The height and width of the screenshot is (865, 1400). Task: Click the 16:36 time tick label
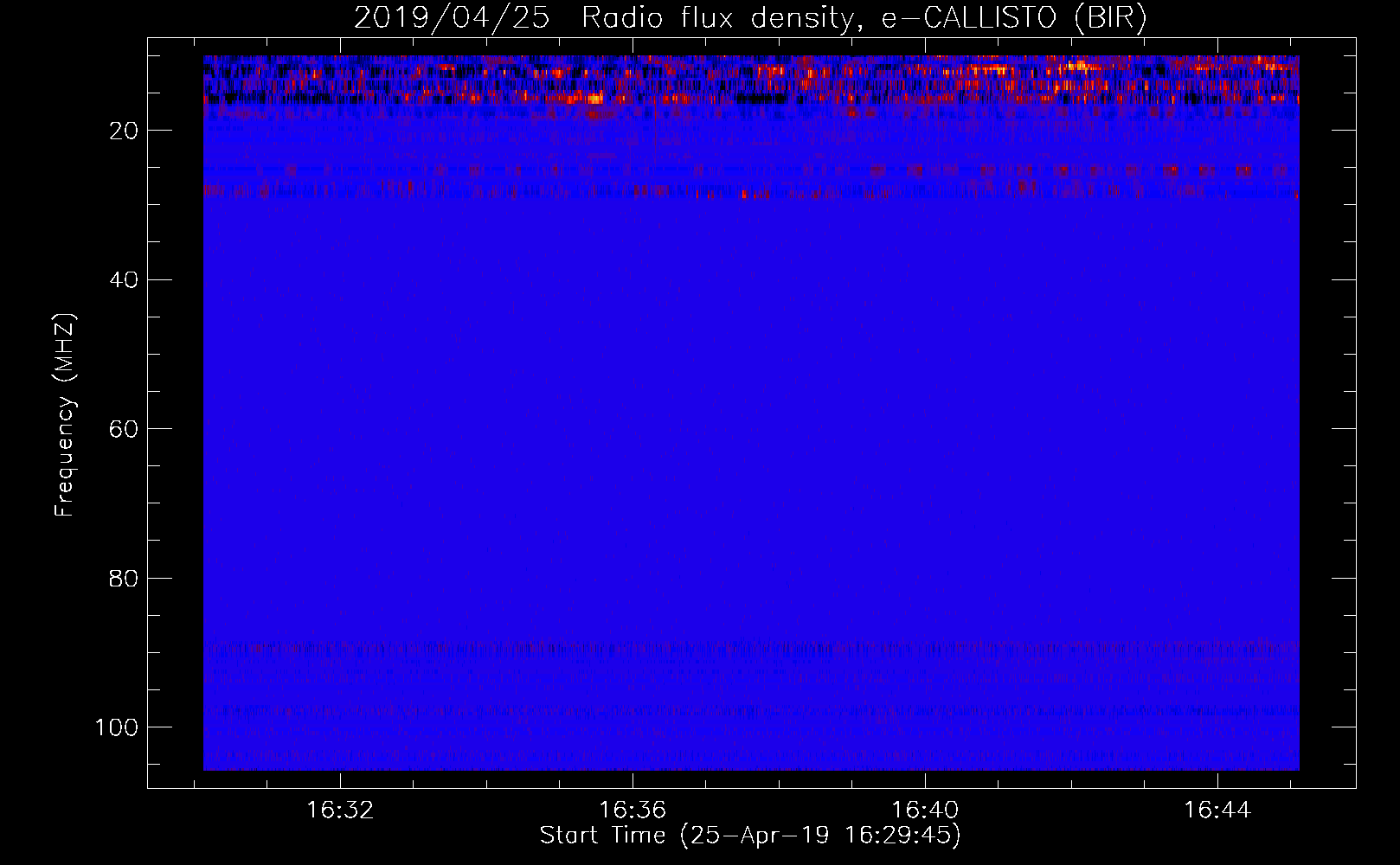coord(633,811)
